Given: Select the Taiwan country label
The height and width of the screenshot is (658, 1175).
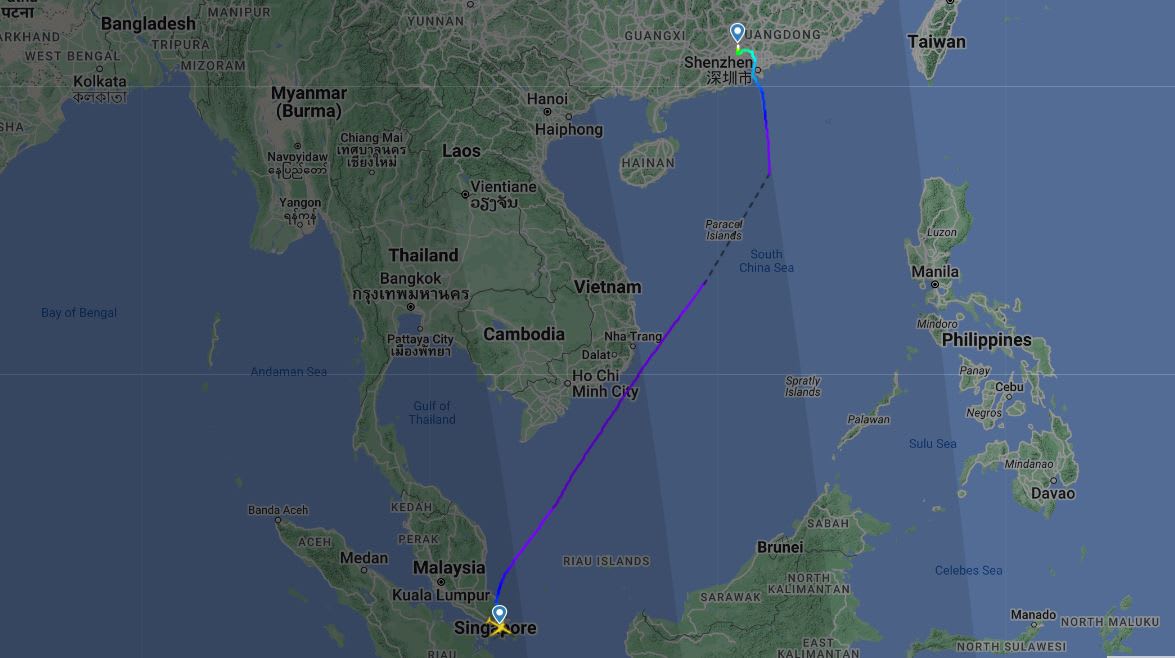Looking at the screenshot, I should (936, 42).
